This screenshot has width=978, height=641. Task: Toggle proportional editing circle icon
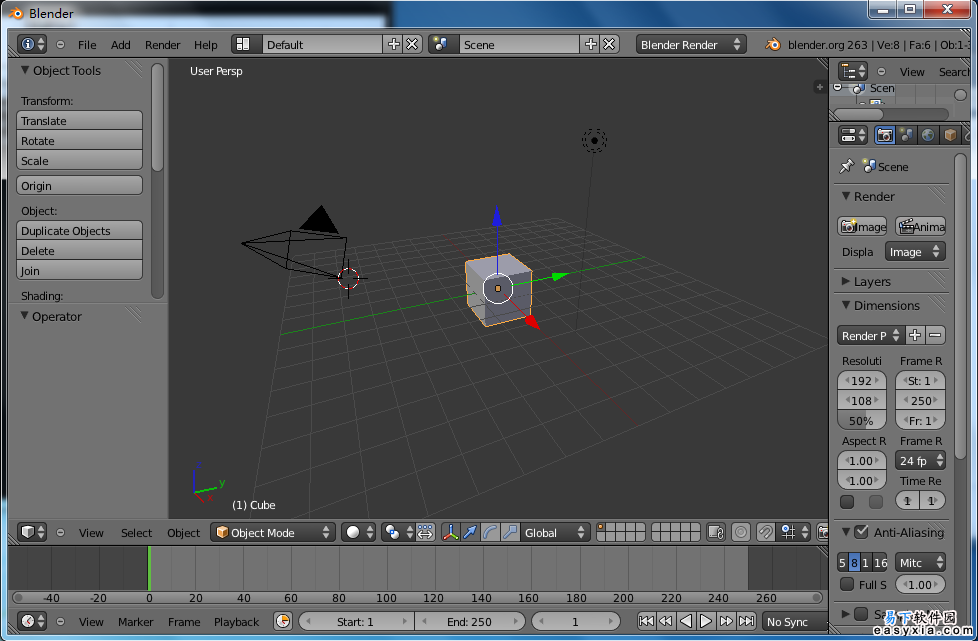point(740,533)
